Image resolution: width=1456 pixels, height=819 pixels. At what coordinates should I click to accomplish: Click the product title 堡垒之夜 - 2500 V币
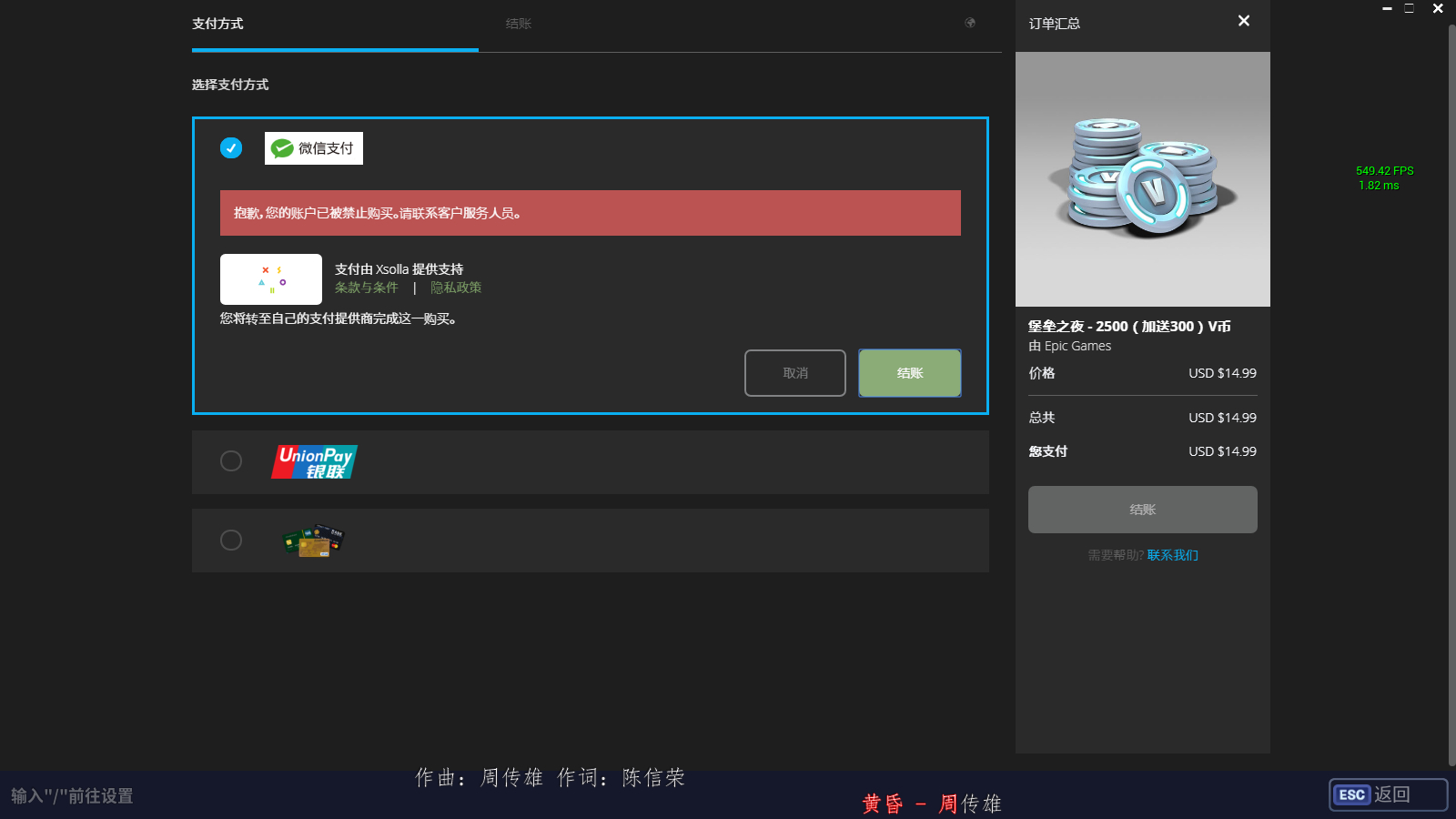[x=1129, y=327]
